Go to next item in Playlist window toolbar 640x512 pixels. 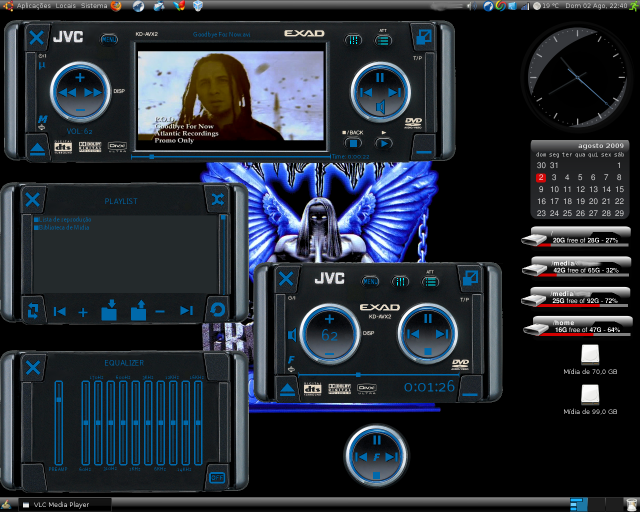pyautogui.click(x=186, y=311)
